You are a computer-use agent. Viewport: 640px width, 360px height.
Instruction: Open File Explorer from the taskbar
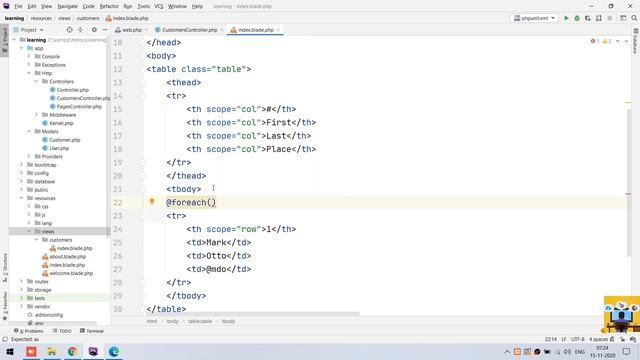(x=52, y=351)
